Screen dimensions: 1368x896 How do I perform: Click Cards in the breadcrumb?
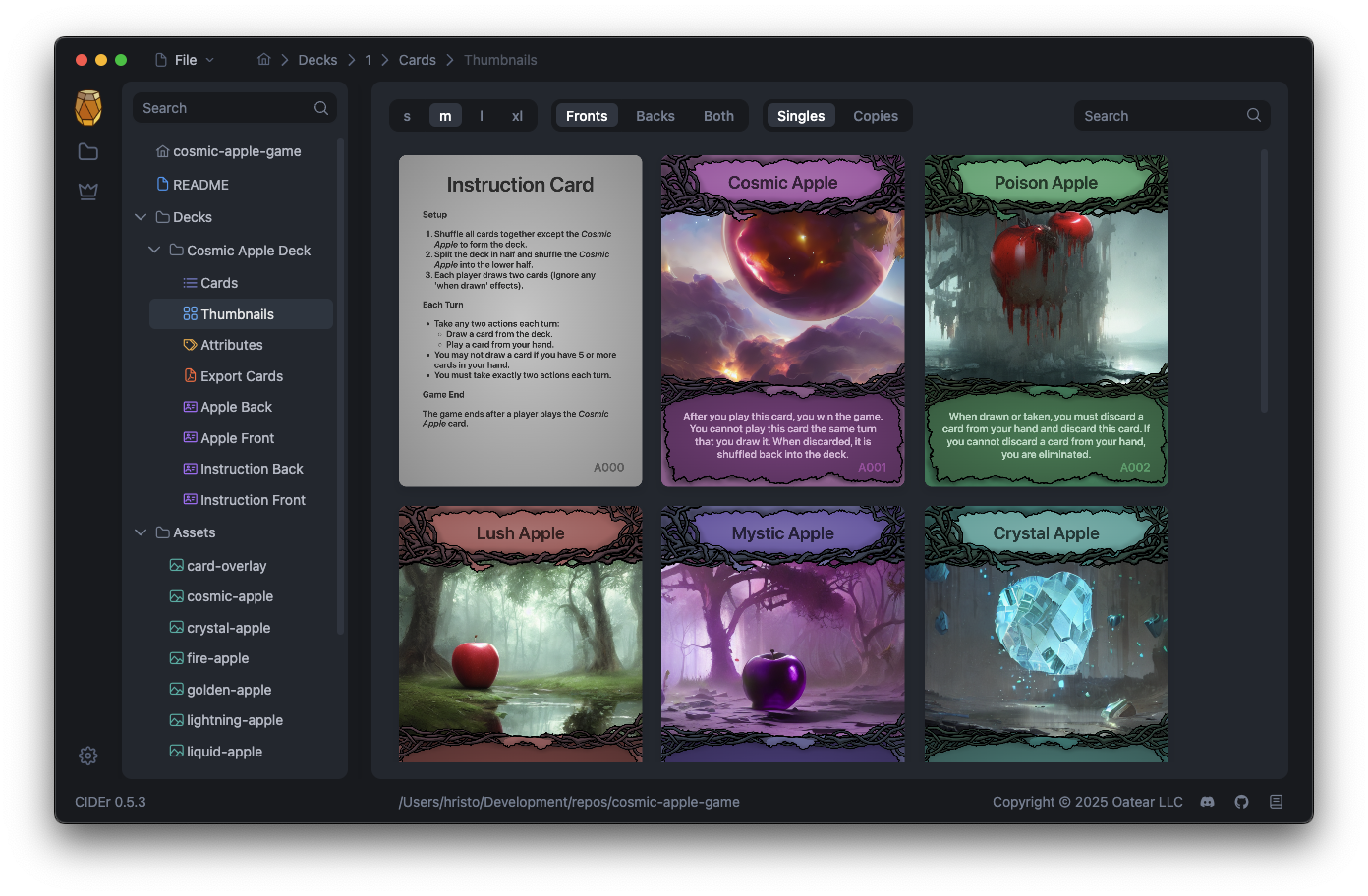pos(418,60)
